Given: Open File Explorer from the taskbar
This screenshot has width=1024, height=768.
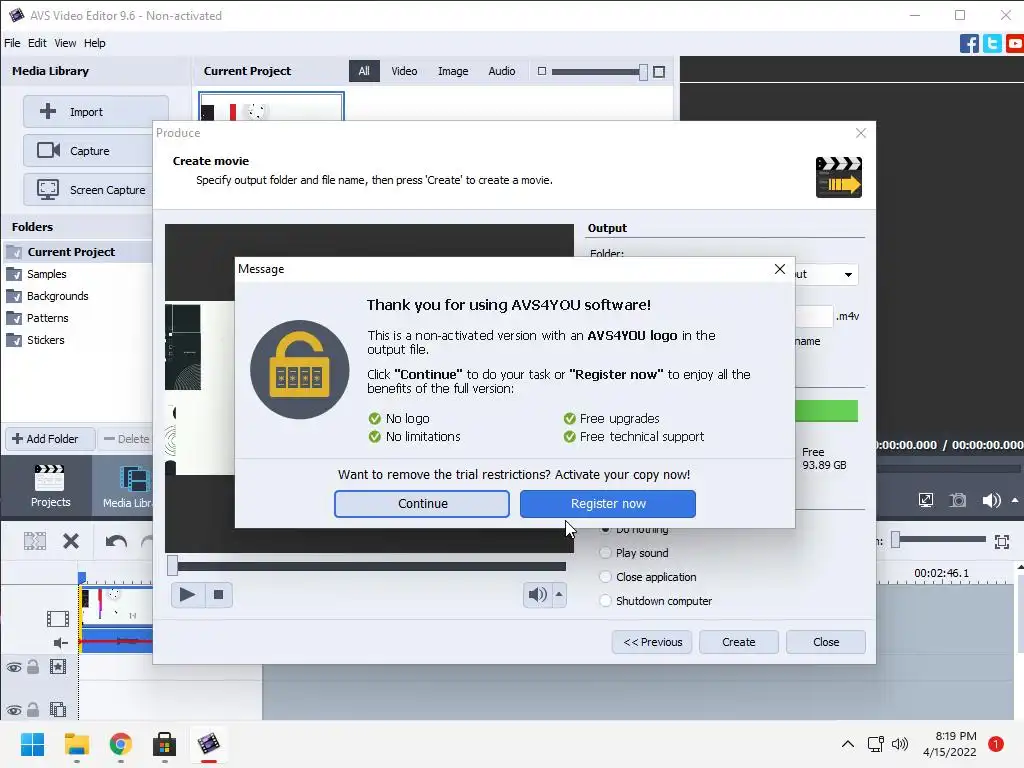Looking at the screenshot, I should pyautogui.click(x=76, y=744).
